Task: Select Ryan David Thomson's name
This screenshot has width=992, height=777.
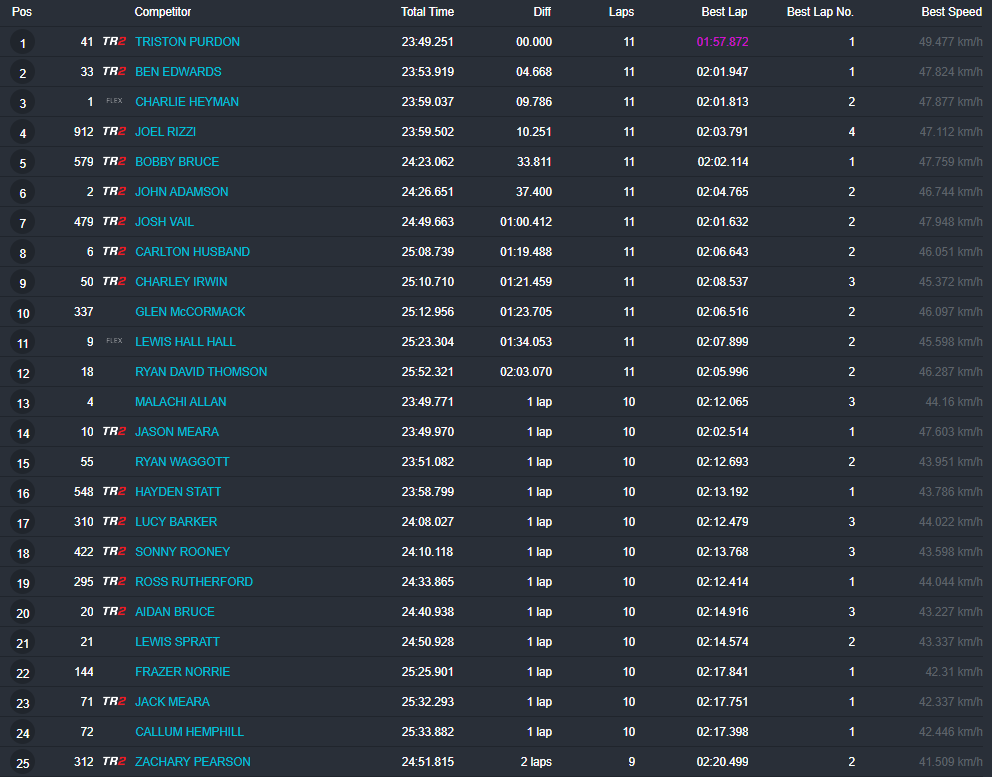Action: click(201, 372)
